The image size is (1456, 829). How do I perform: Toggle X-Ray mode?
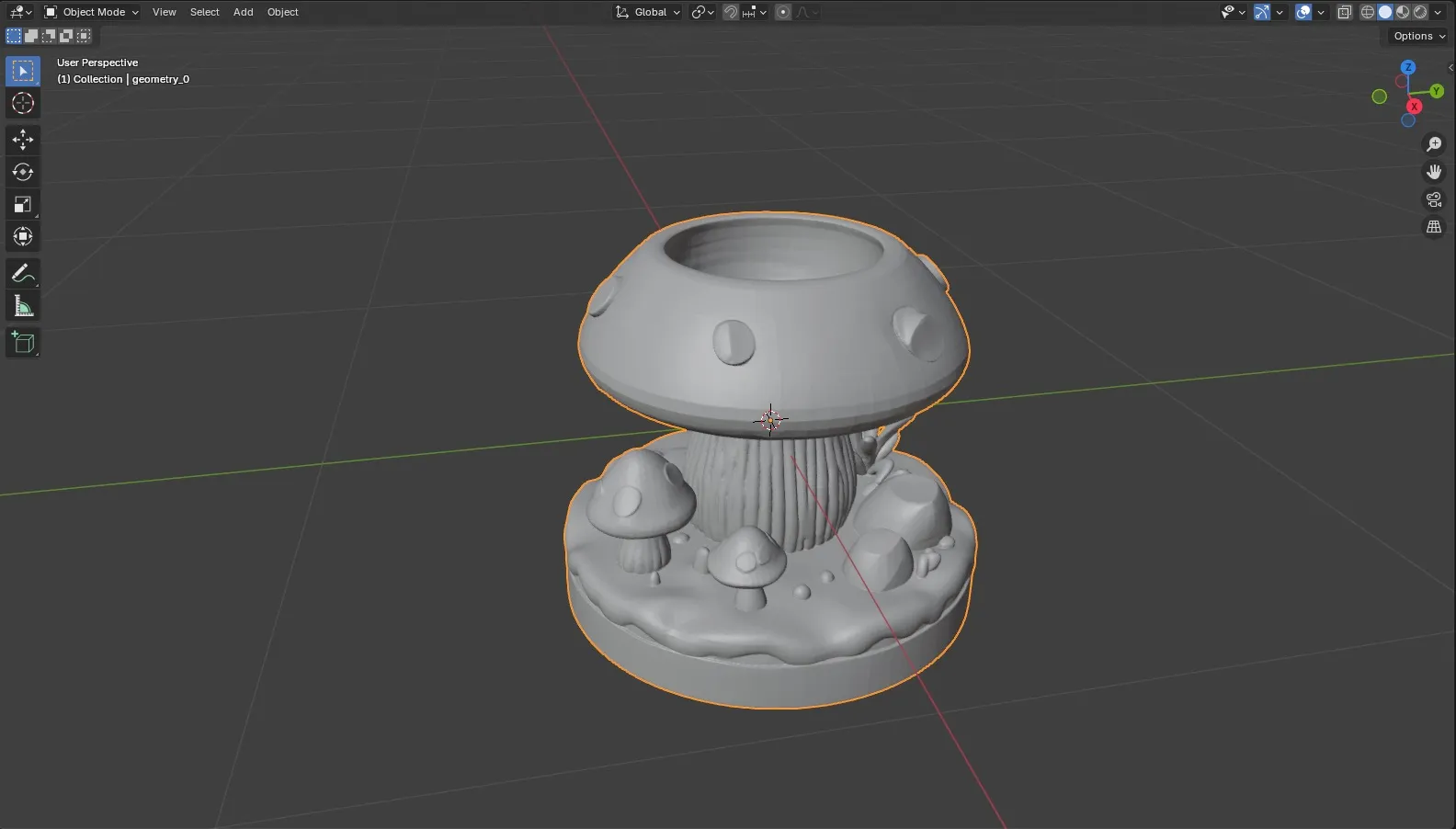(1345, 12)
